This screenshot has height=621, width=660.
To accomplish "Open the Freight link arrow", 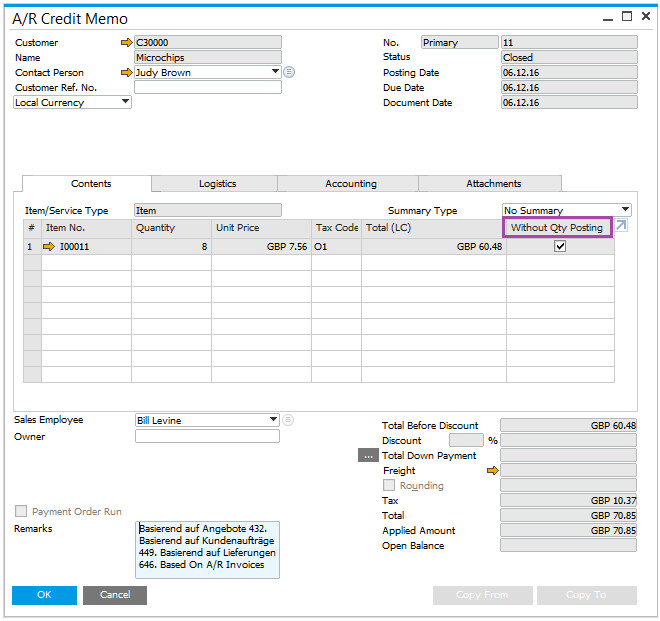I will click(x=492, y=470).
